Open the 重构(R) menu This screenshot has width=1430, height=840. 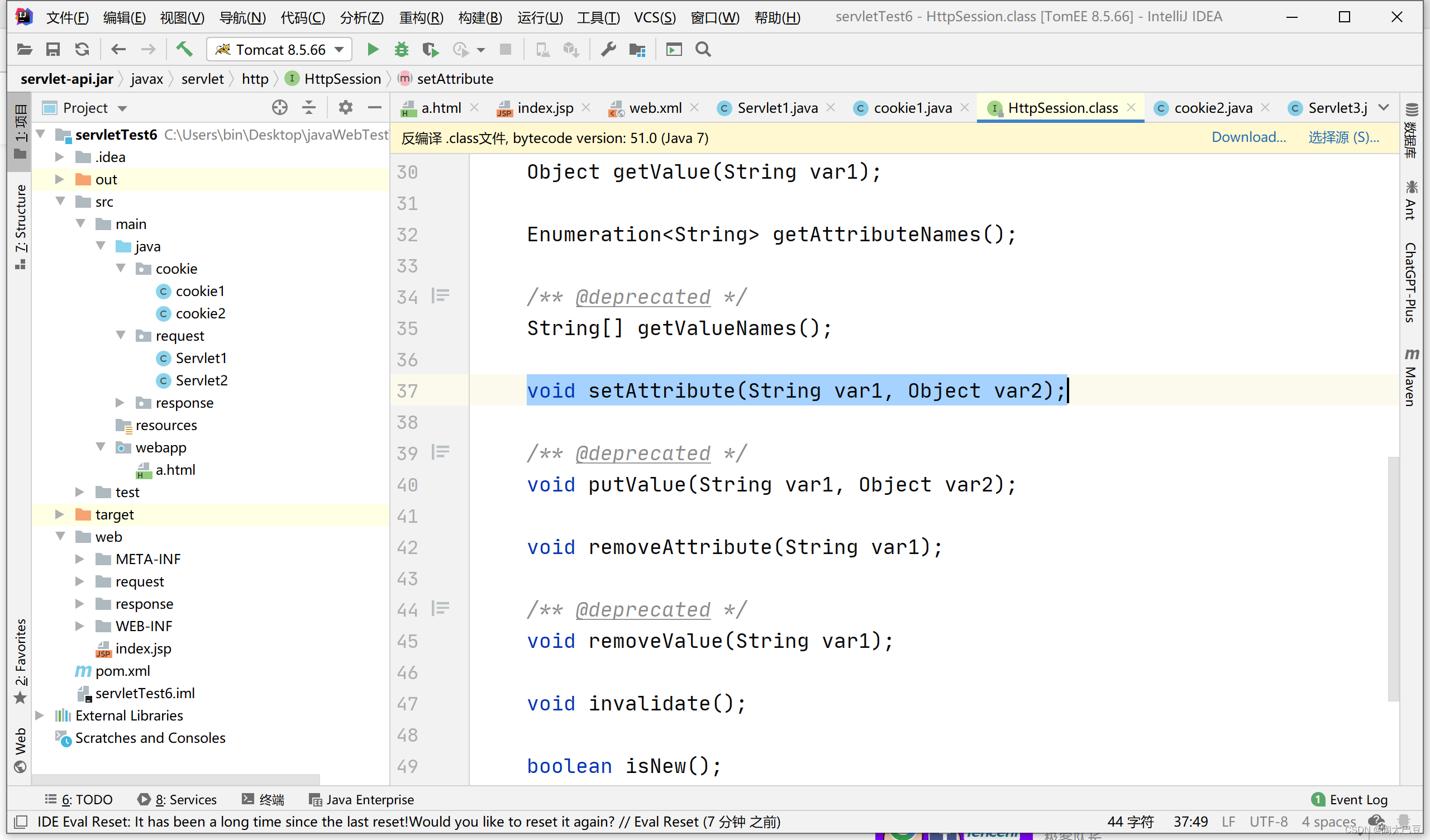point(421,17)
